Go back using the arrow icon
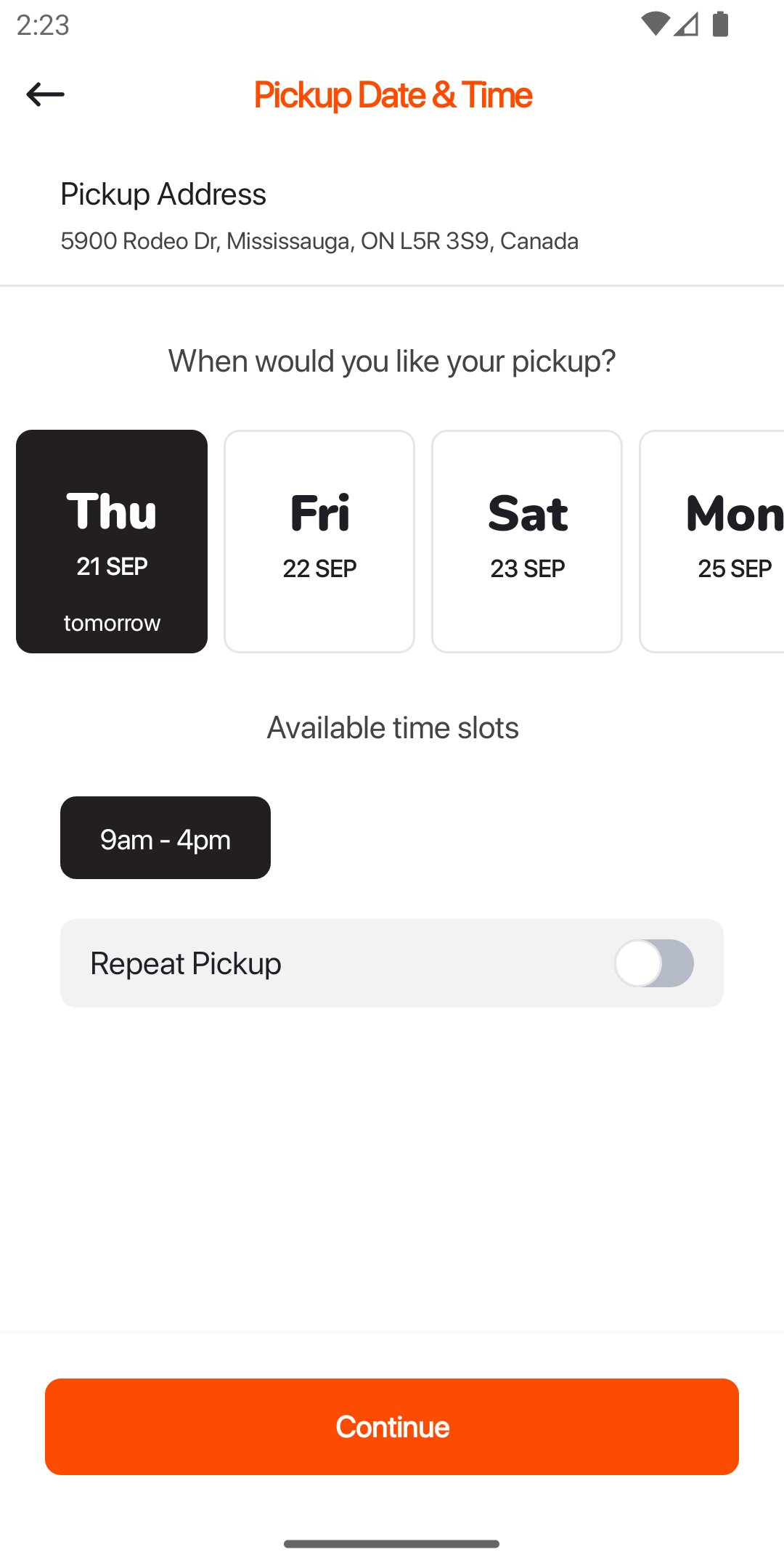784x1568 pixels. [x=45, y=94]
